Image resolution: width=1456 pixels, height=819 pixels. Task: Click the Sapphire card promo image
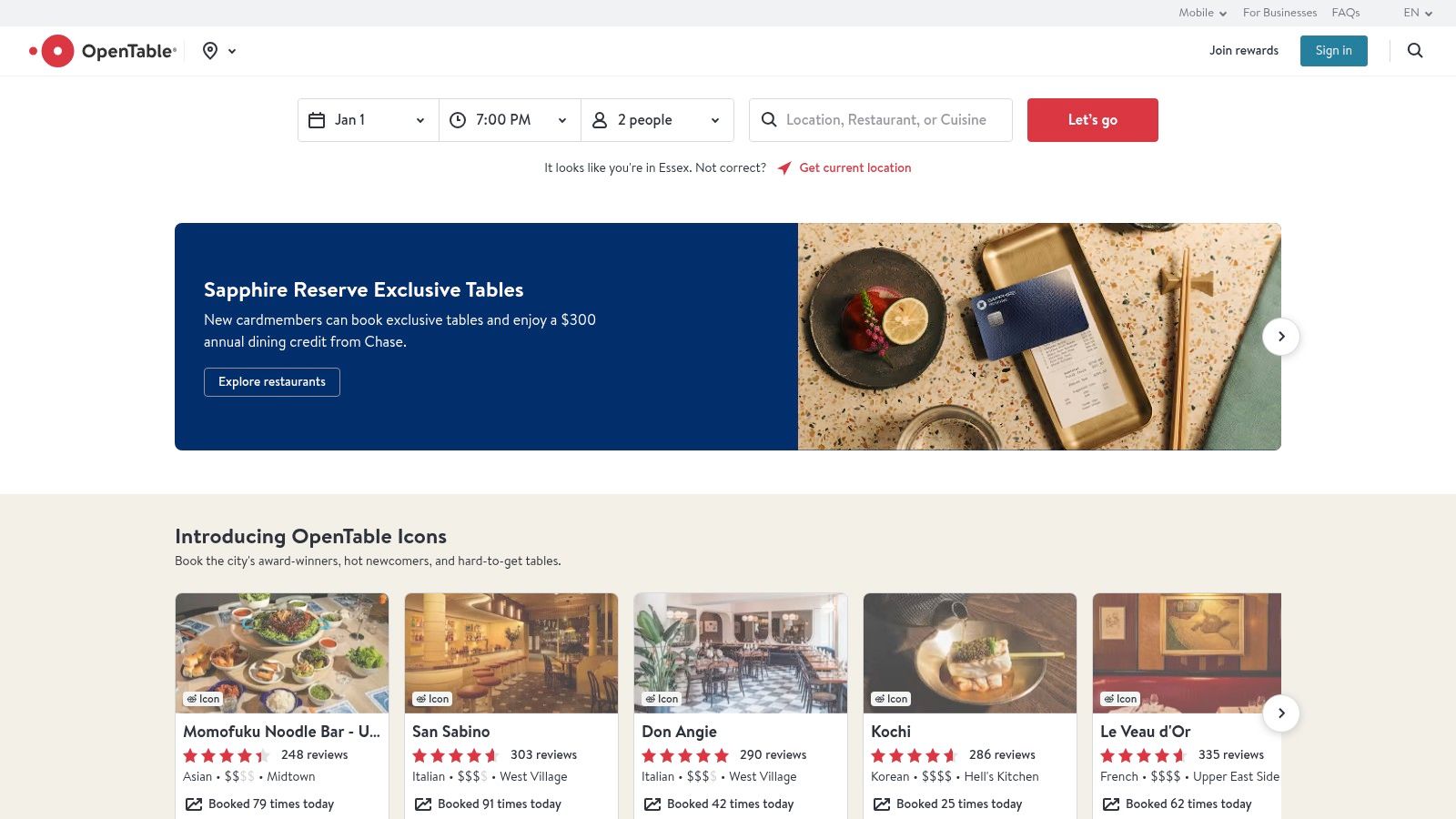pos(1039,337)
